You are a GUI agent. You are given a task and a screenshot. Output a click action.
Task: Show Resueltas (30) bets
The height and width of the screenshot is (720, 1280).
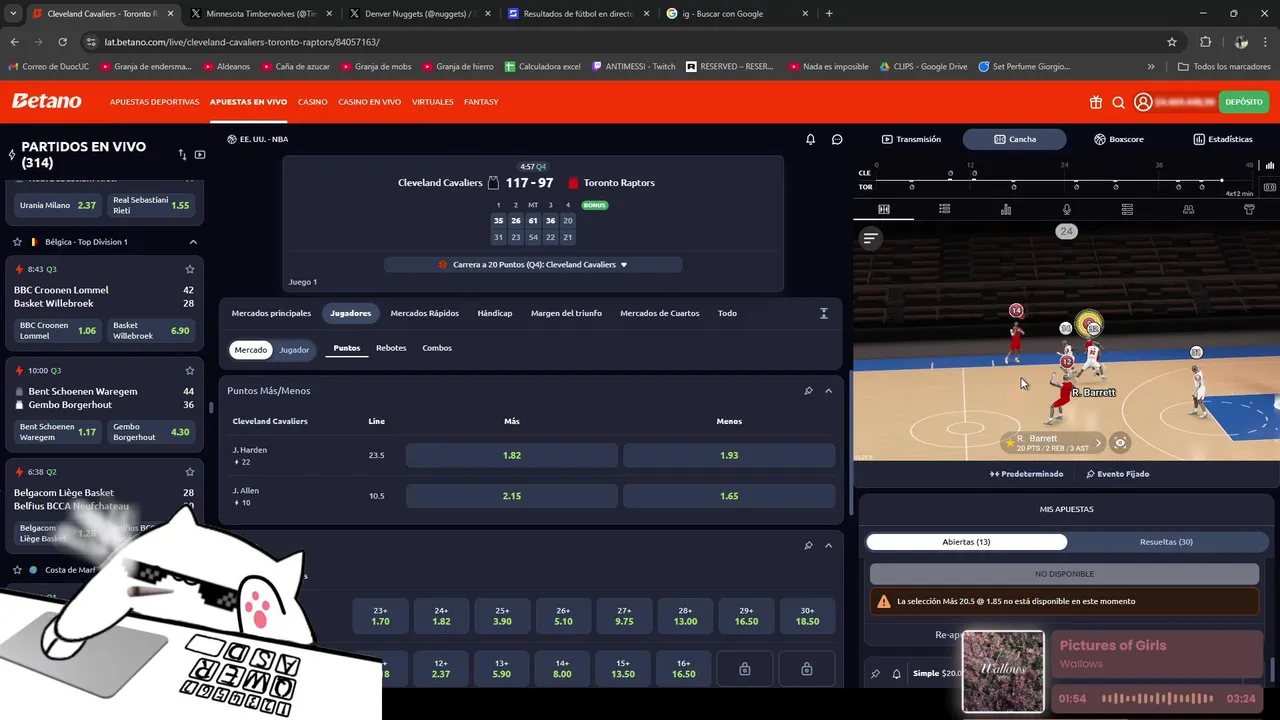pos(1166,542)
